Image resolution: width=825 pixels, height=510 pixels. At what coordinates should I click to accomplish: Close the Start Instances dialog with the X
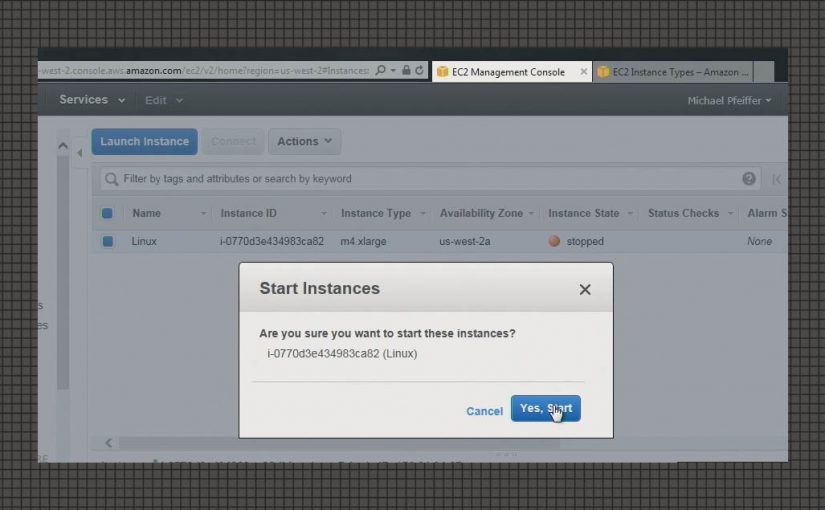[x=585, y=289]
